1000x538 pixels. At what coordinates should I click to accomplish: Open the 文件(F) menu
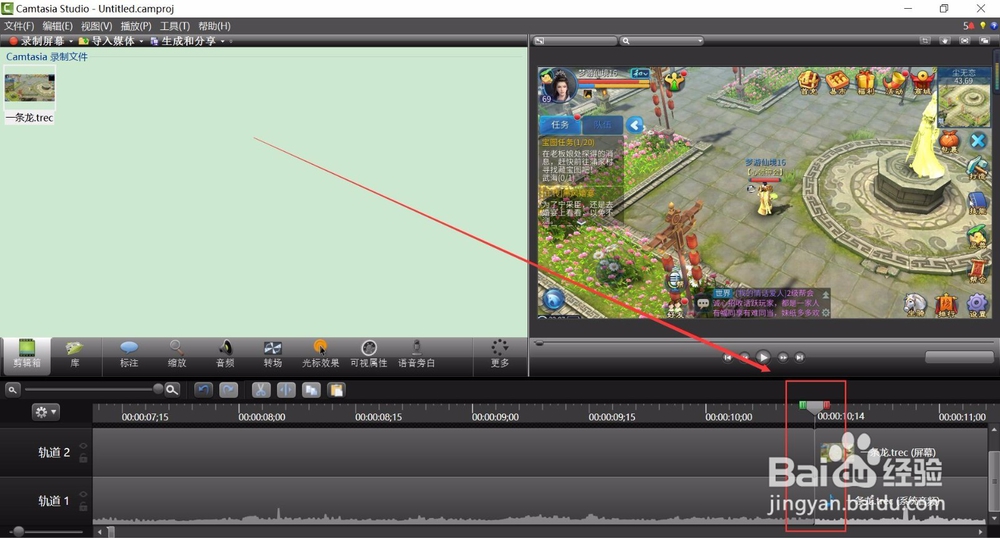pos(18,26)
